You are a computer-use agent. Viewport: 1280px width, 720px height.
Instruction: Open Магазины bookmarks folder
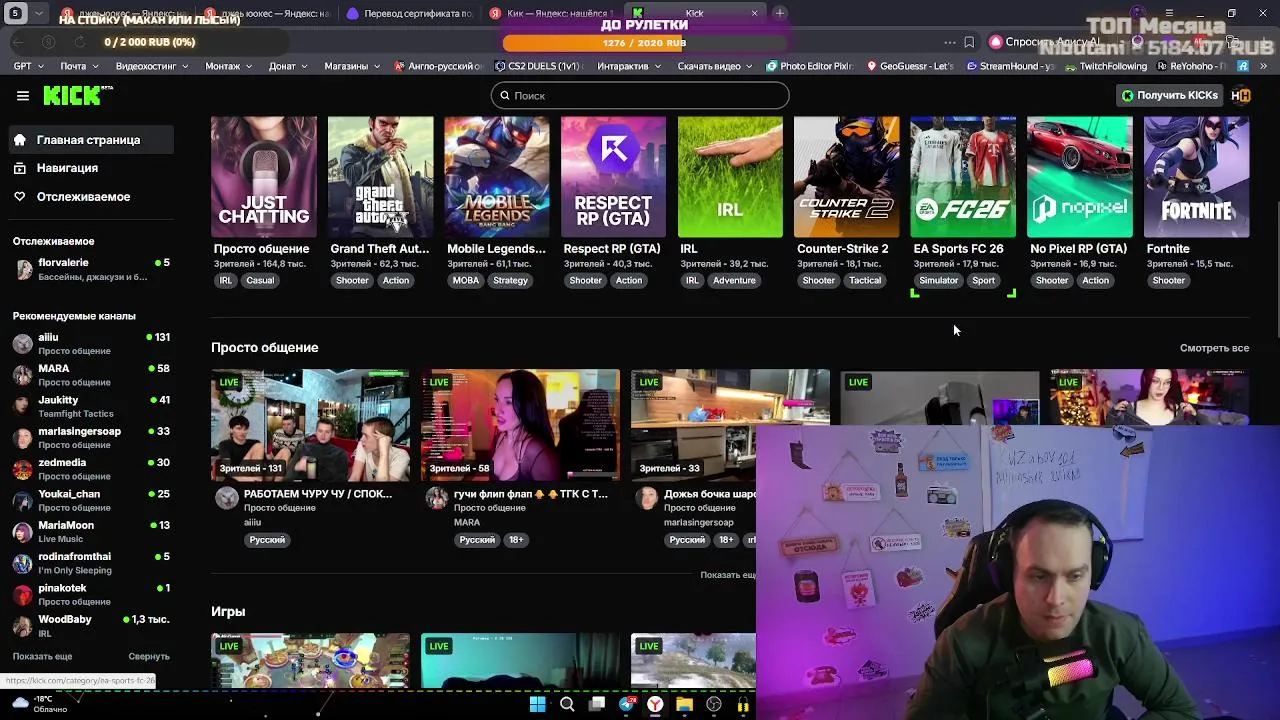coord(352,66)
